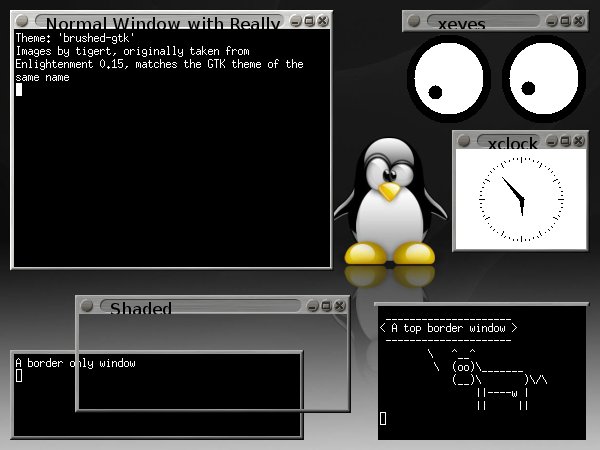The height and width of the screenshot is (450, 600).
Task: Minimize the Shaded window
Action: point(312,306)
